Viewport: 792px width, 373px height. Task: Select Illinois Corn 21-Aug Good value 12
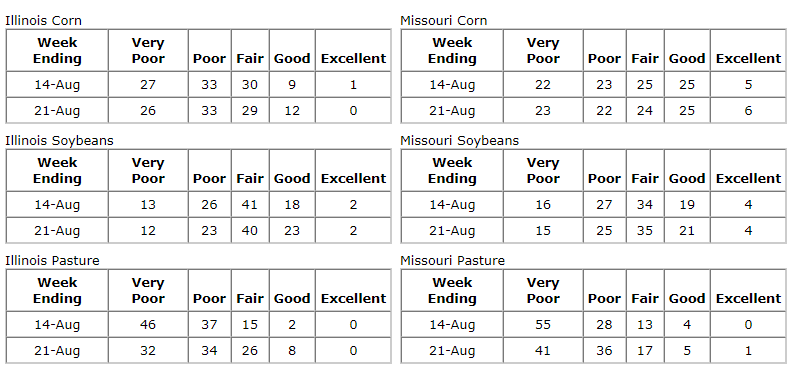point(292,110)
